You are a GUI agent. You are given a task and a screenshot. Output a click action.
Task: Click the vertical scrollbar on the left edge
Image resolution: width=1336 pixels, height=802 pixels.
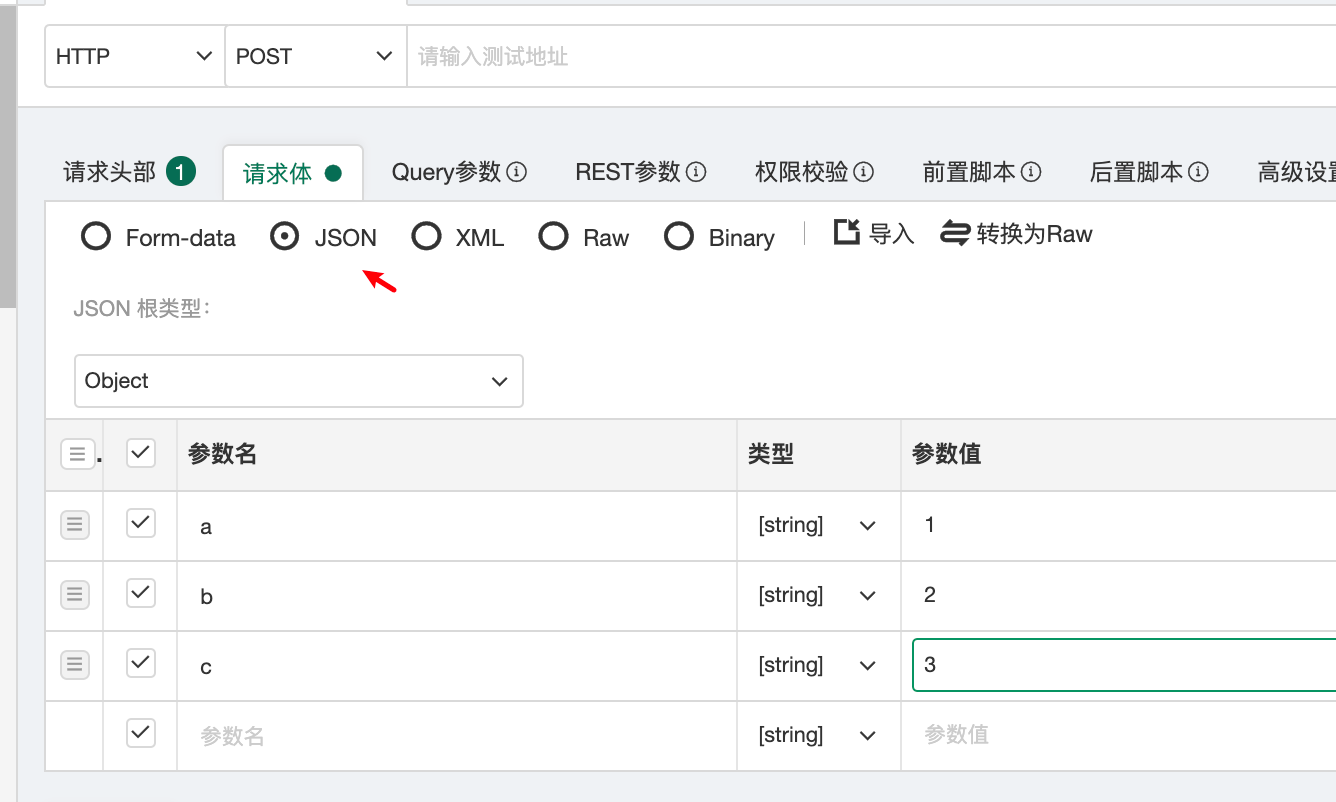tap(8, 157)
